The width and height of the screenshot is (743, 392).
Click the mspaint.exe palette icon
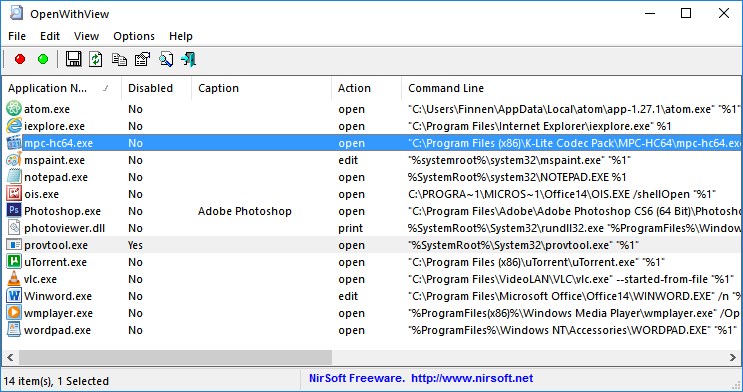[x=14, y=160]
